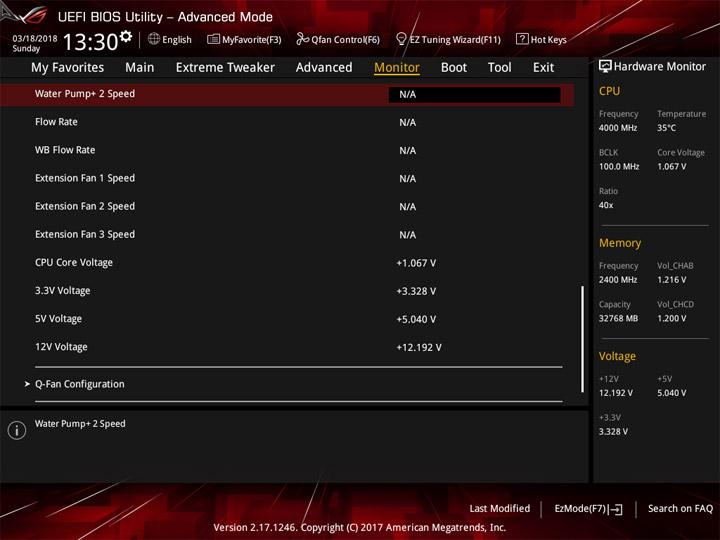Switch to the Main tab
The height and width of the screenshot is (540, 720).
pyautogui.click(x=140, y=68)
